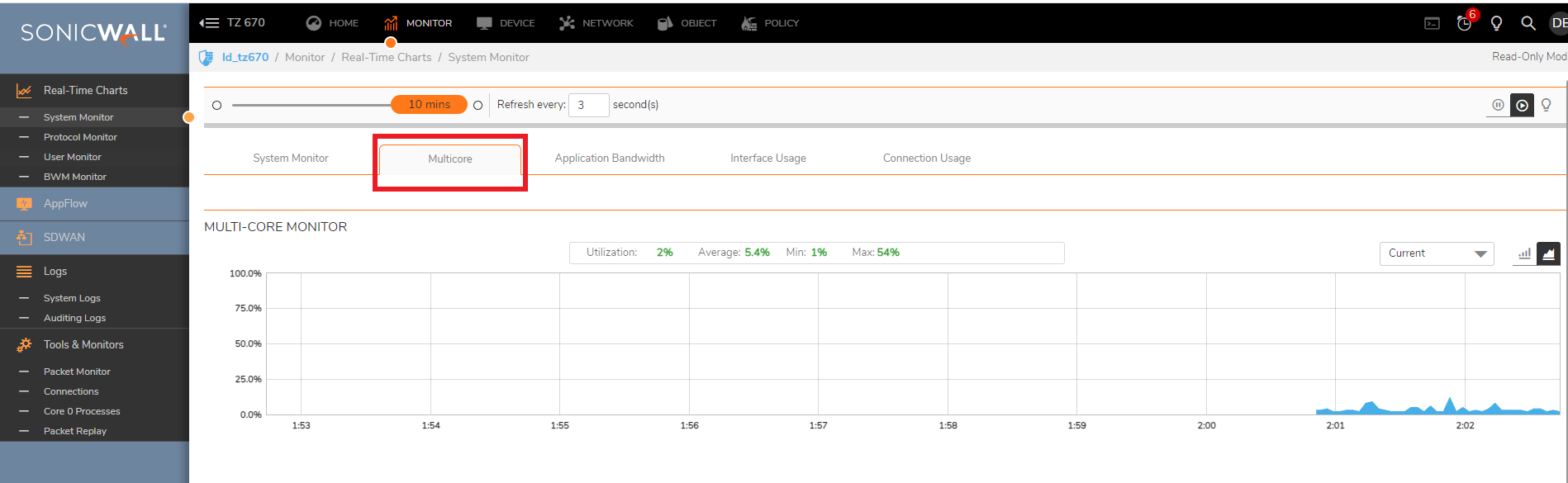The image size is (1568, 483).
Task: Click the refresh interval seconds field
Action: pyautogui.click(x=588, y=105)
